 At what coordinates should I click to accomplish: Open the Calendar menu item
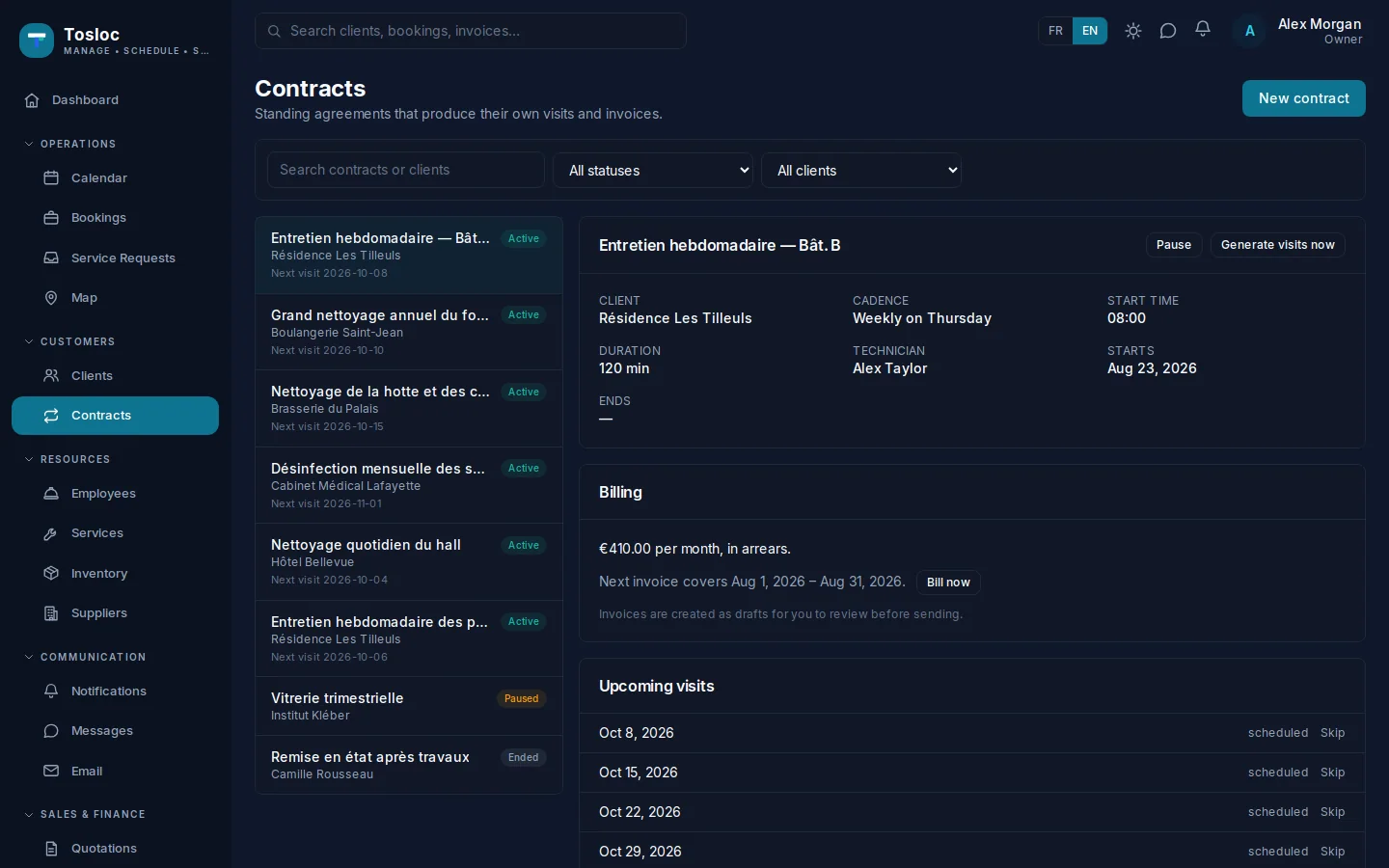[115, 178]
